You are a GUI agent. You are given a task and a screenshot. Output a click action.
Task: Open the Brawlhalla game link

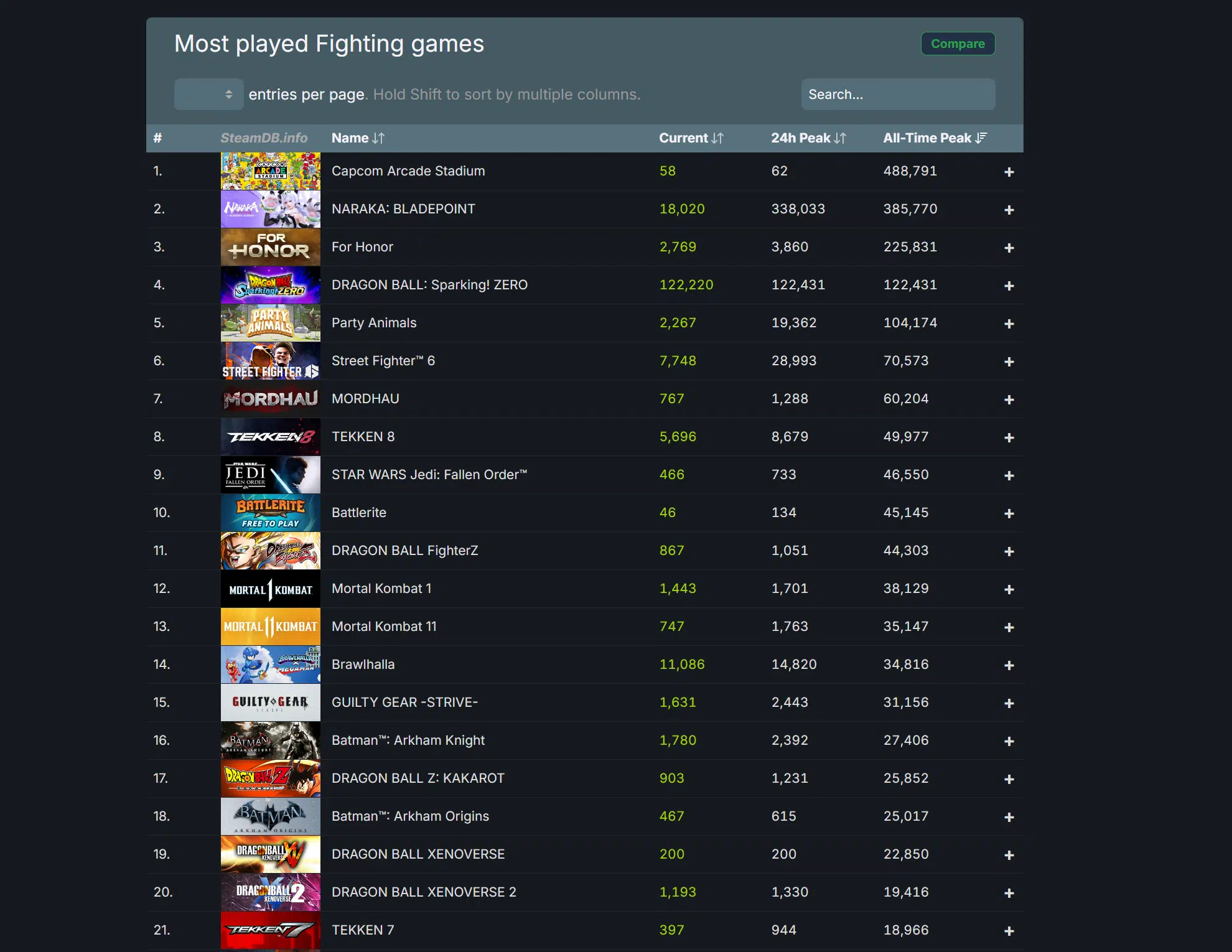pyautogui.click(x=363, y=665)
